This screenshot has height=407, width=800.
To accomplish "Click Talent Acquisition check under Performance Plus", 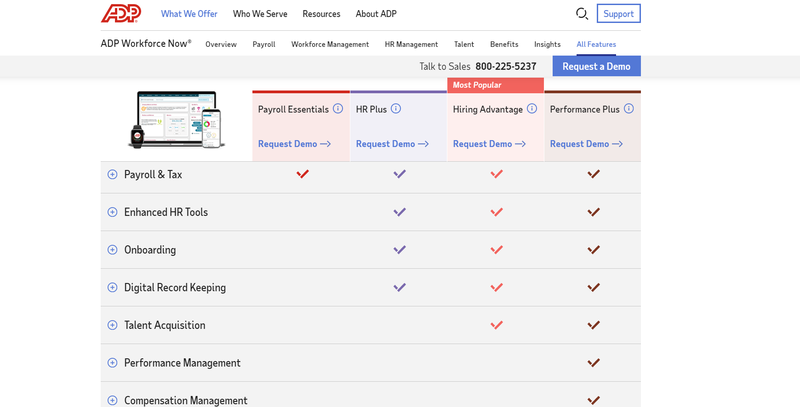I will click(x=593, y=325).
